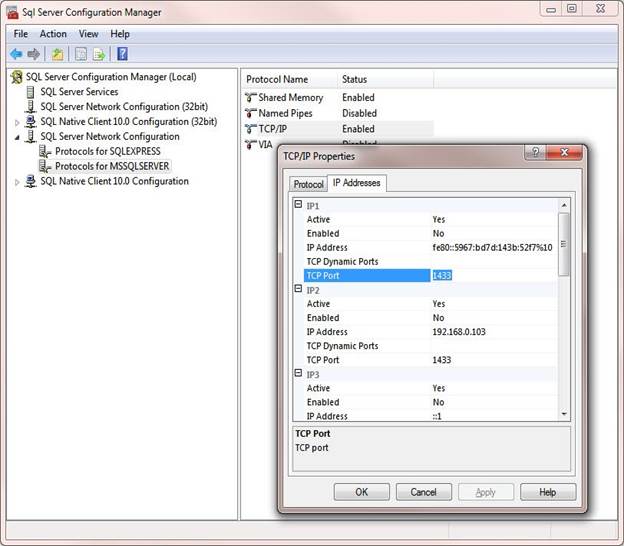Screen dimensions: 624x546
Task: Click scrollbar up arrow in properties list
Action: click(564, 205)
